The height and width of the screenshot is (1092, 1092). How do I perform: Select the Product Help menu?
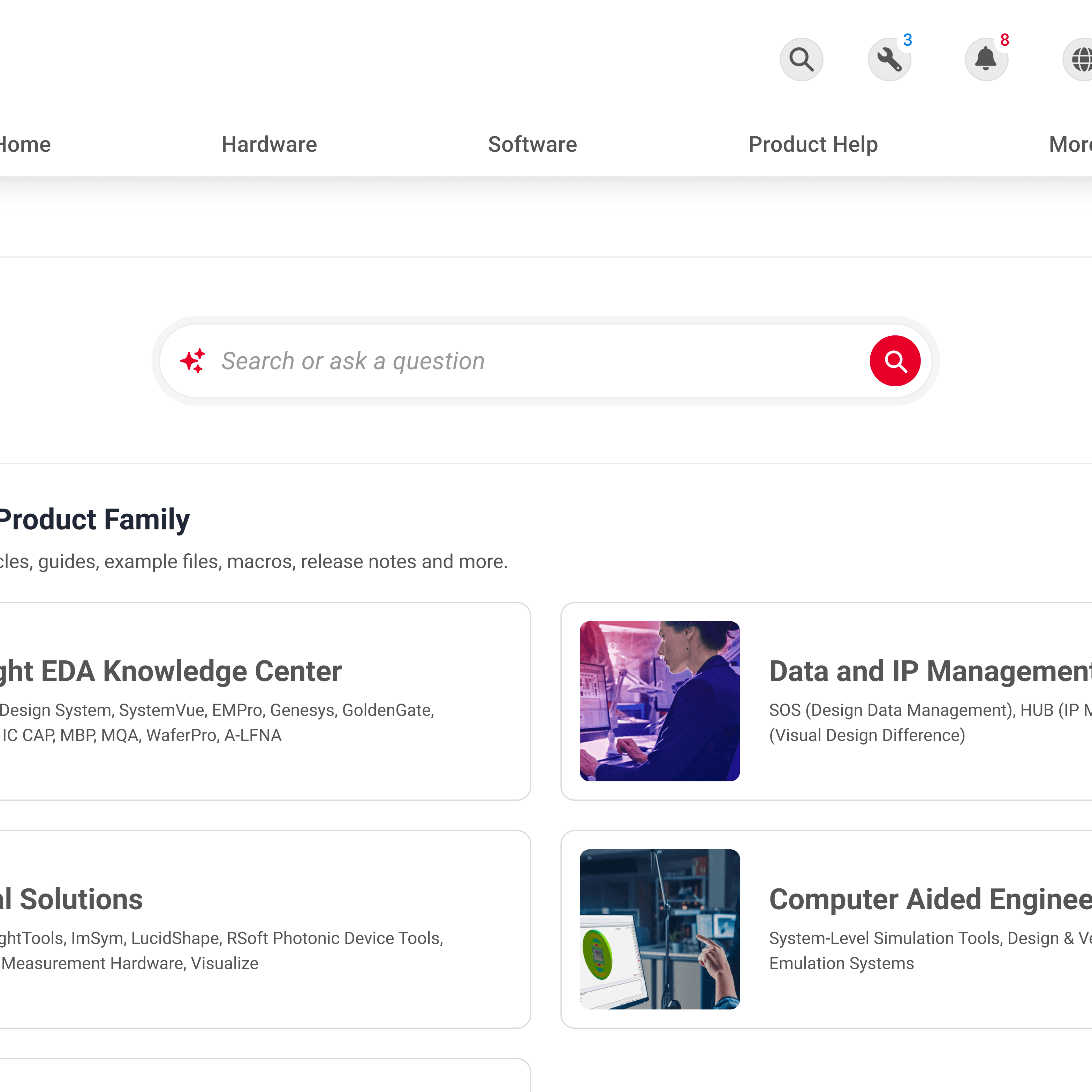coord(813,145)
